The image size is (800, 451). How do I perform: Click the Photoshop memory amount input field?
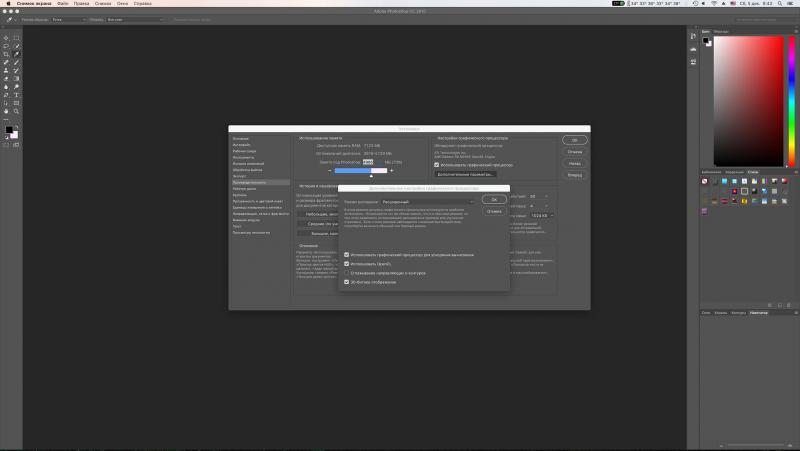[x=368, y=162]
